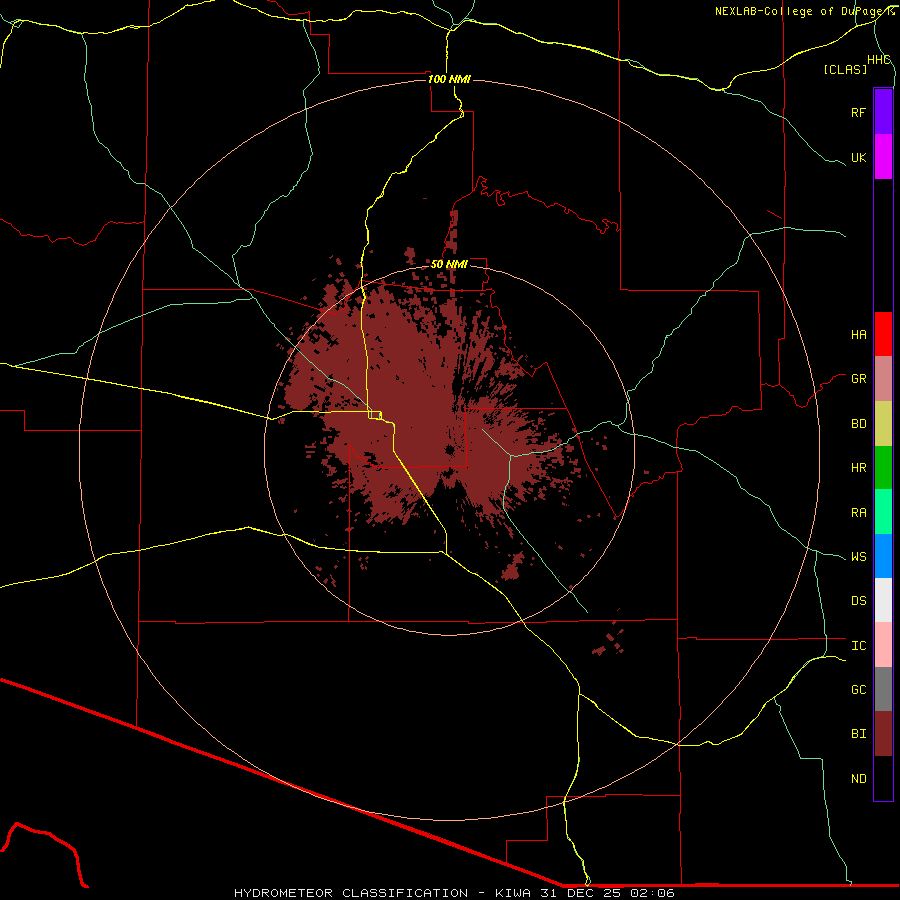
Task: Click the WS blue legend color swatch
Action: (883, 556)
